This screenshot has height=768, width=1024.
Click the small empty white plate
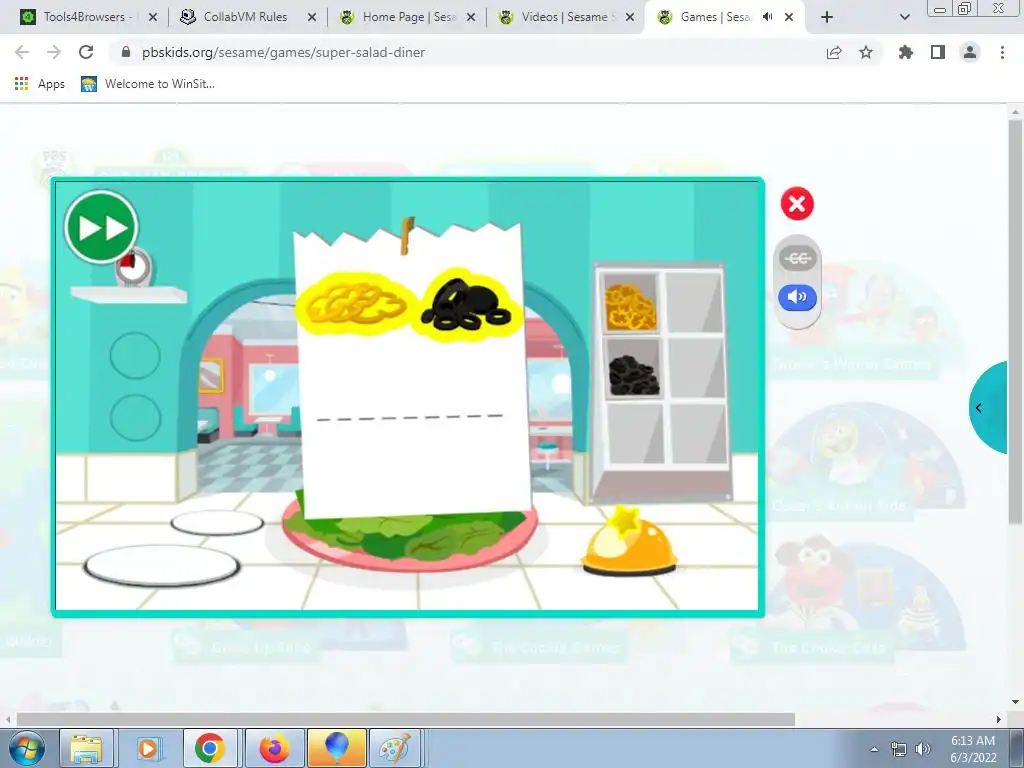click(x=217, y=523)
